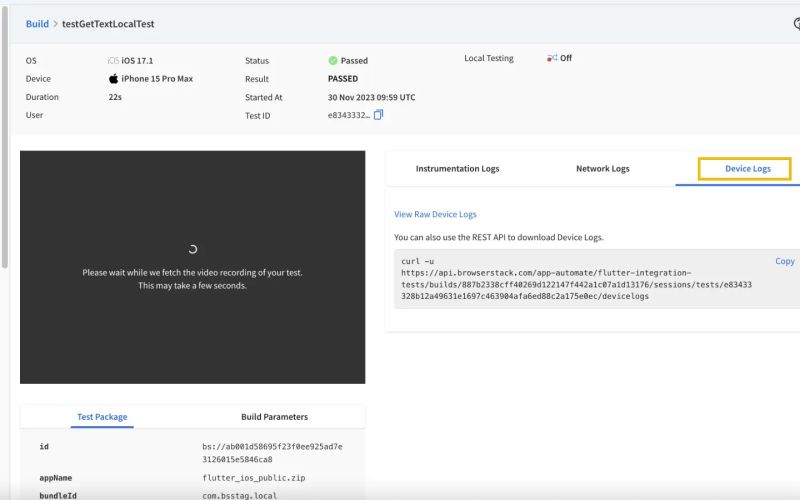The height and width of the screenshot is (500, 800).
Task: Open the Build breadcrumb link
Action: click(37, 24)
